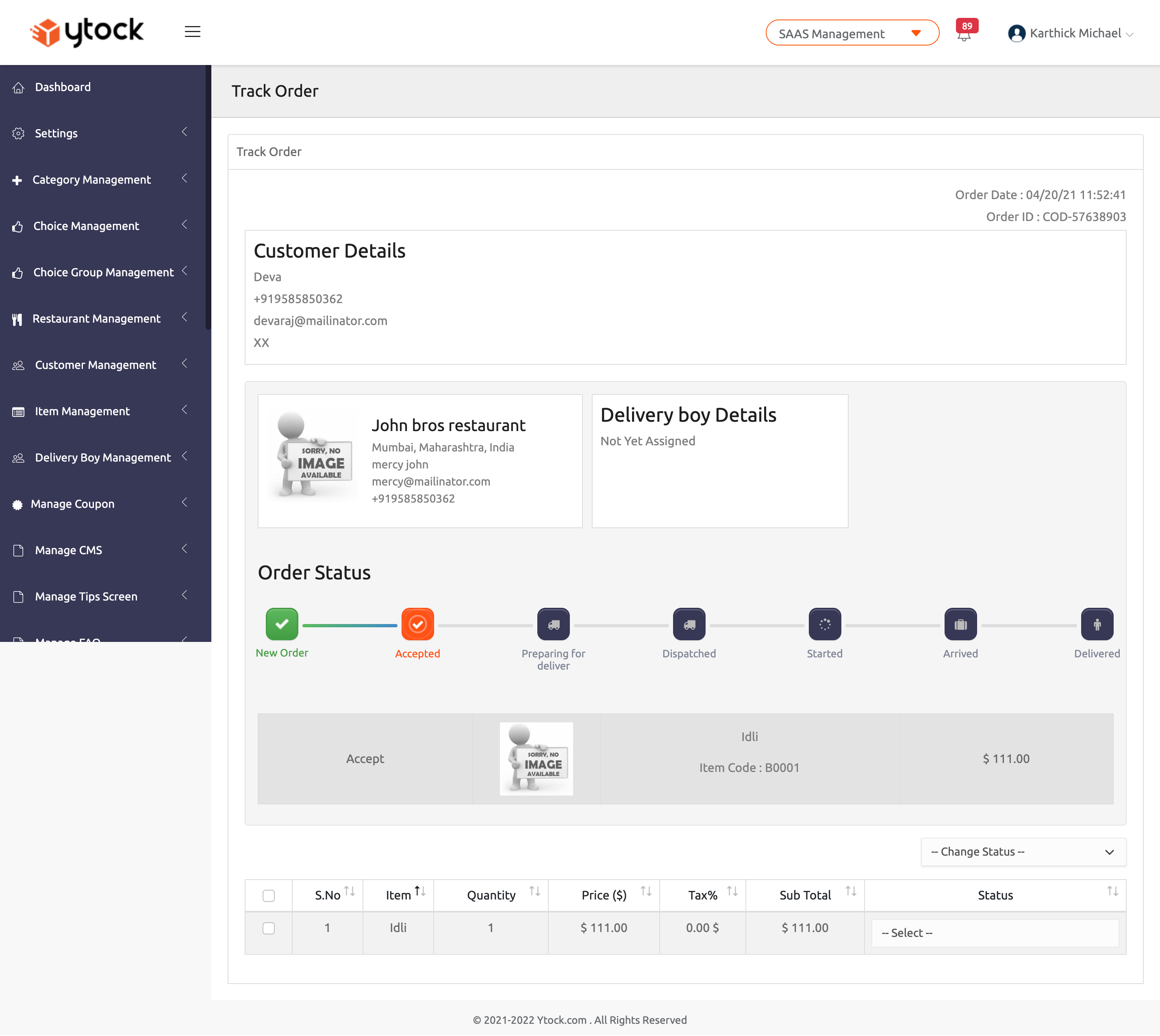Click the Started spinner status icon

825,624
